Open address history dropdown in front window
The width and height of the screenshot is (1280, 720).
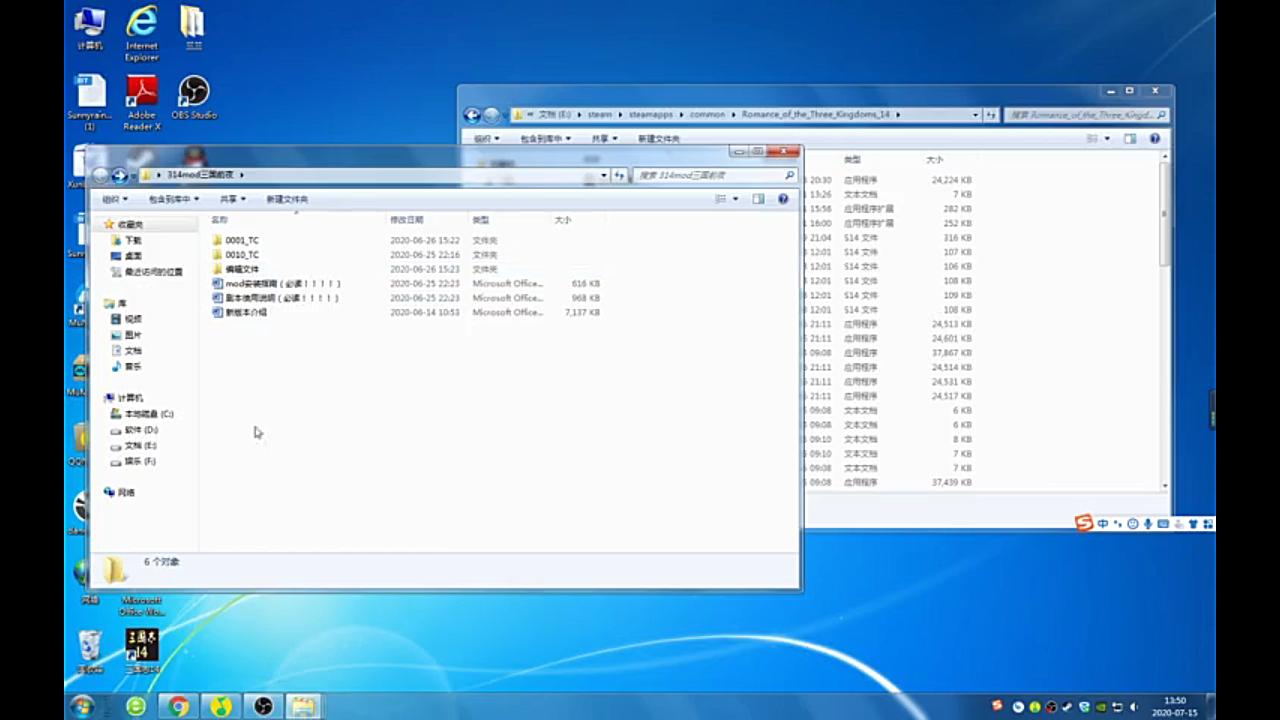603,175
